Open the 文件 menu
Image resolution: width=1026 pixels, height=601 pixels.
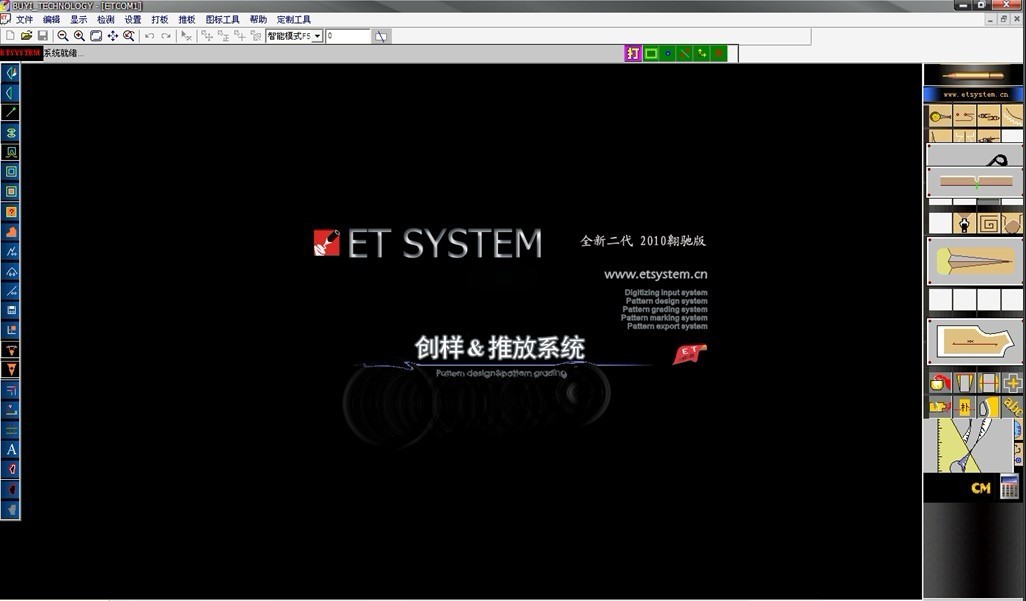[27, 18]
